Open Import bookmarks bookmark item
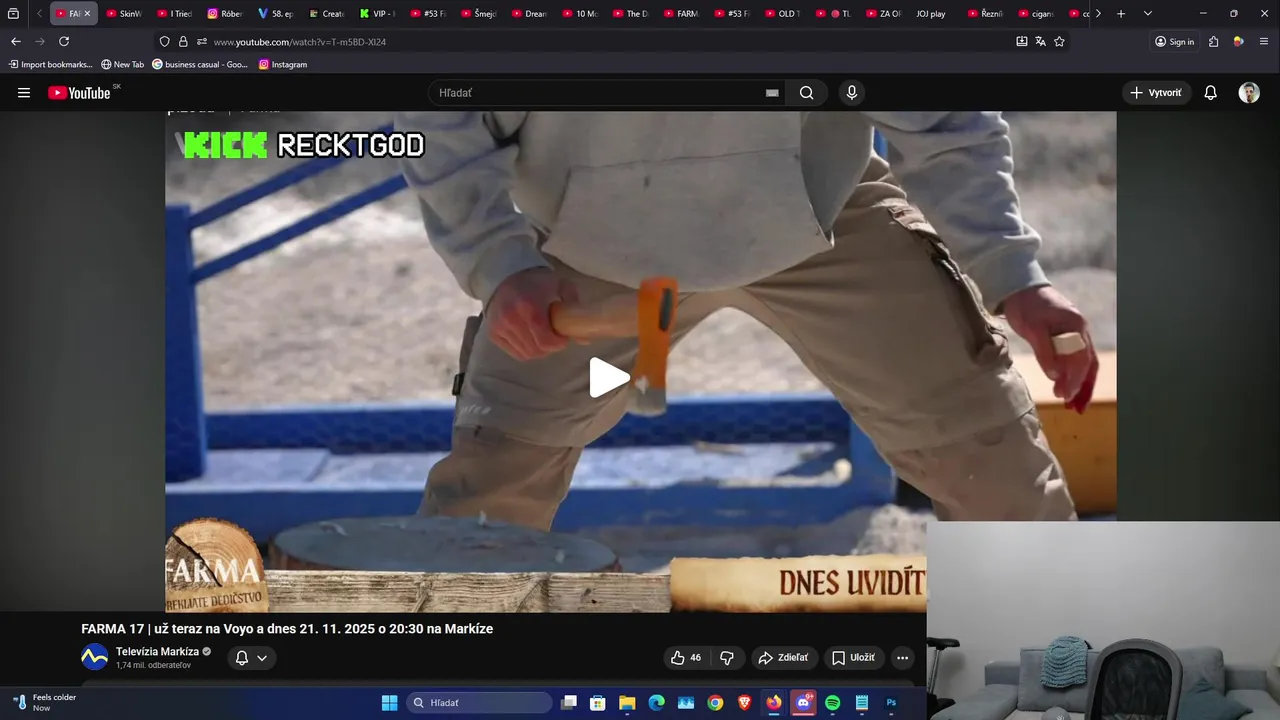Image resolution: width=1280 pixels, height=720 pixels. 50,64
